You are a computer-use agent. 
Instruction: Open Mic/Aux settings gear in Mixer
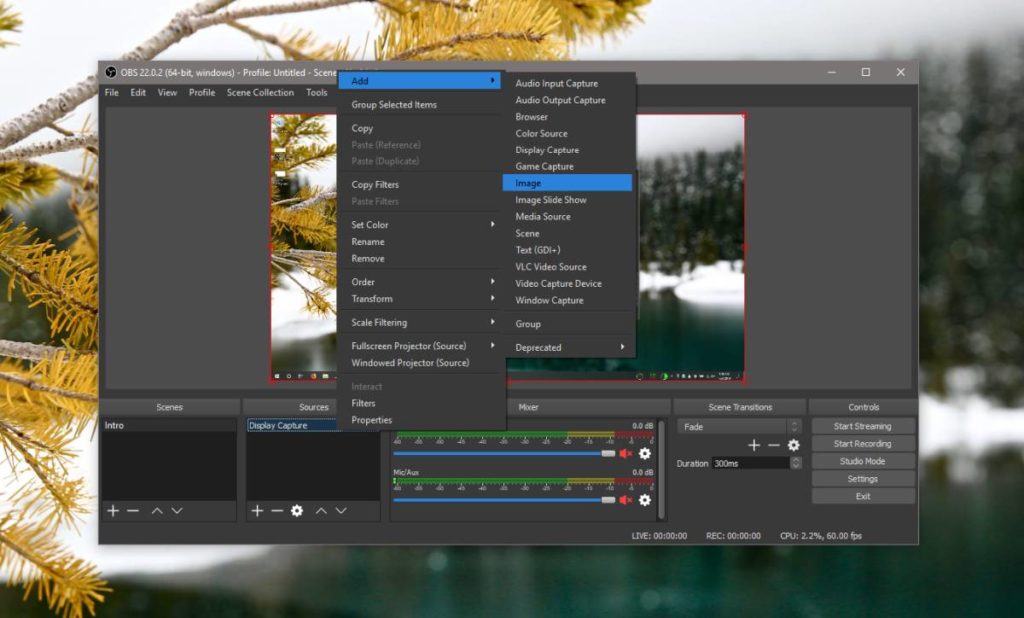[x=645, y=500]
